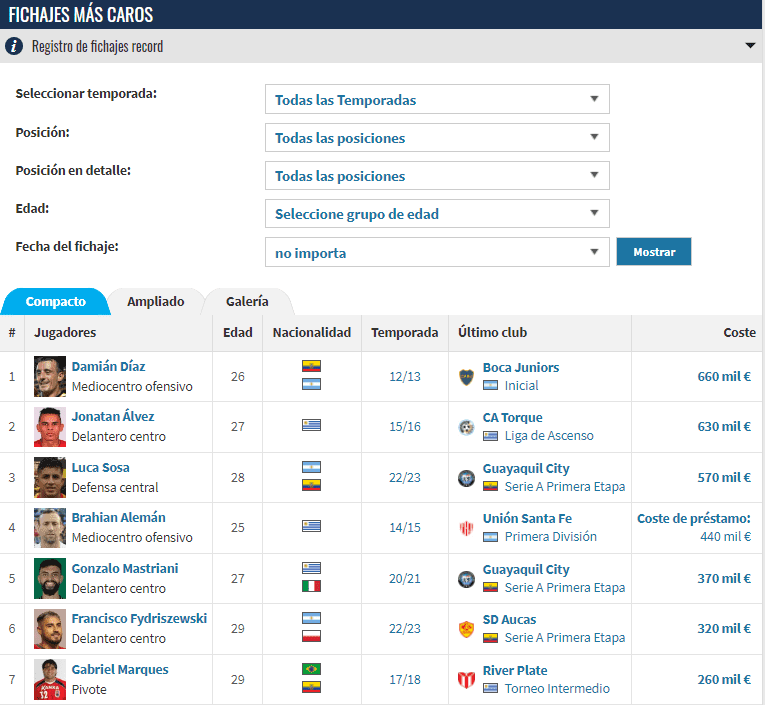Click the 570 mil € transfer fee
The height and width of the screenshot is (705, 765).
(724, 477)
